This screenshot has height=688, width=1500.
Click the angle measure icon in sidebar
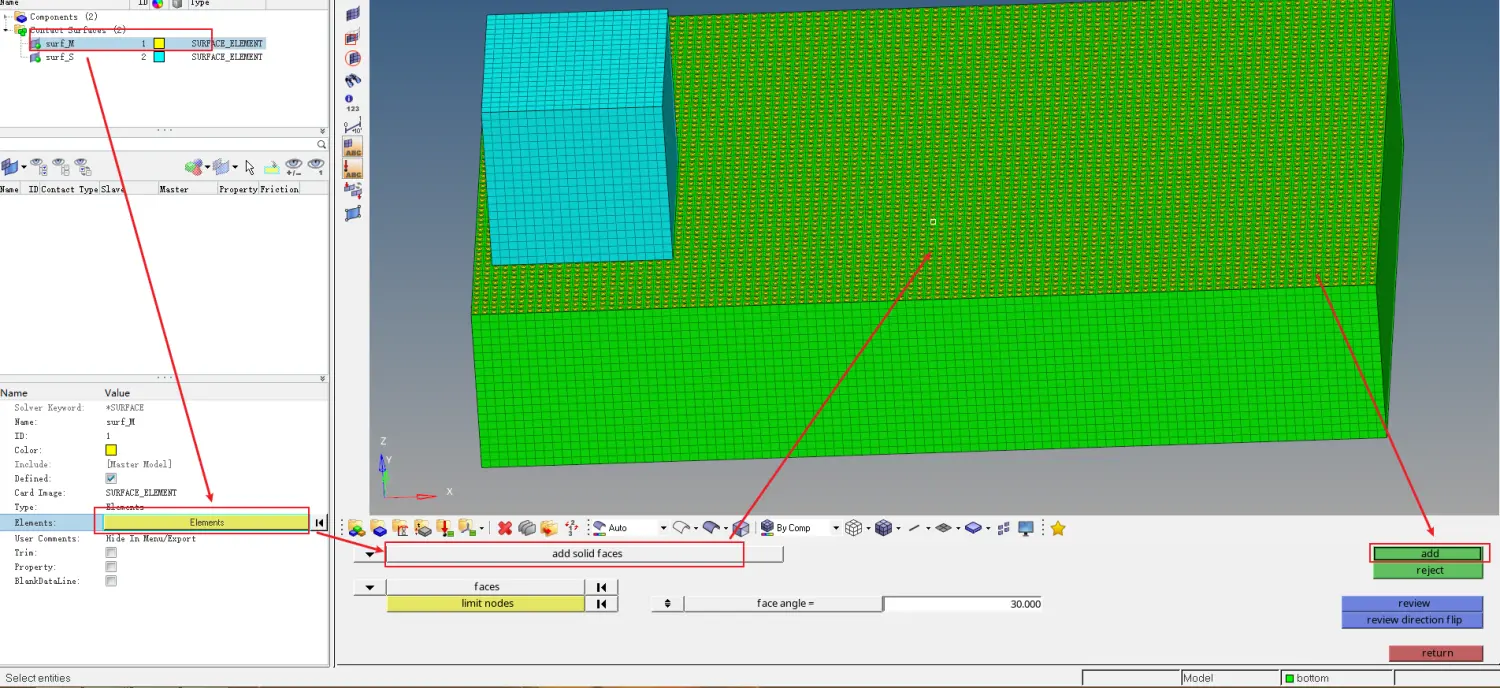352,126
